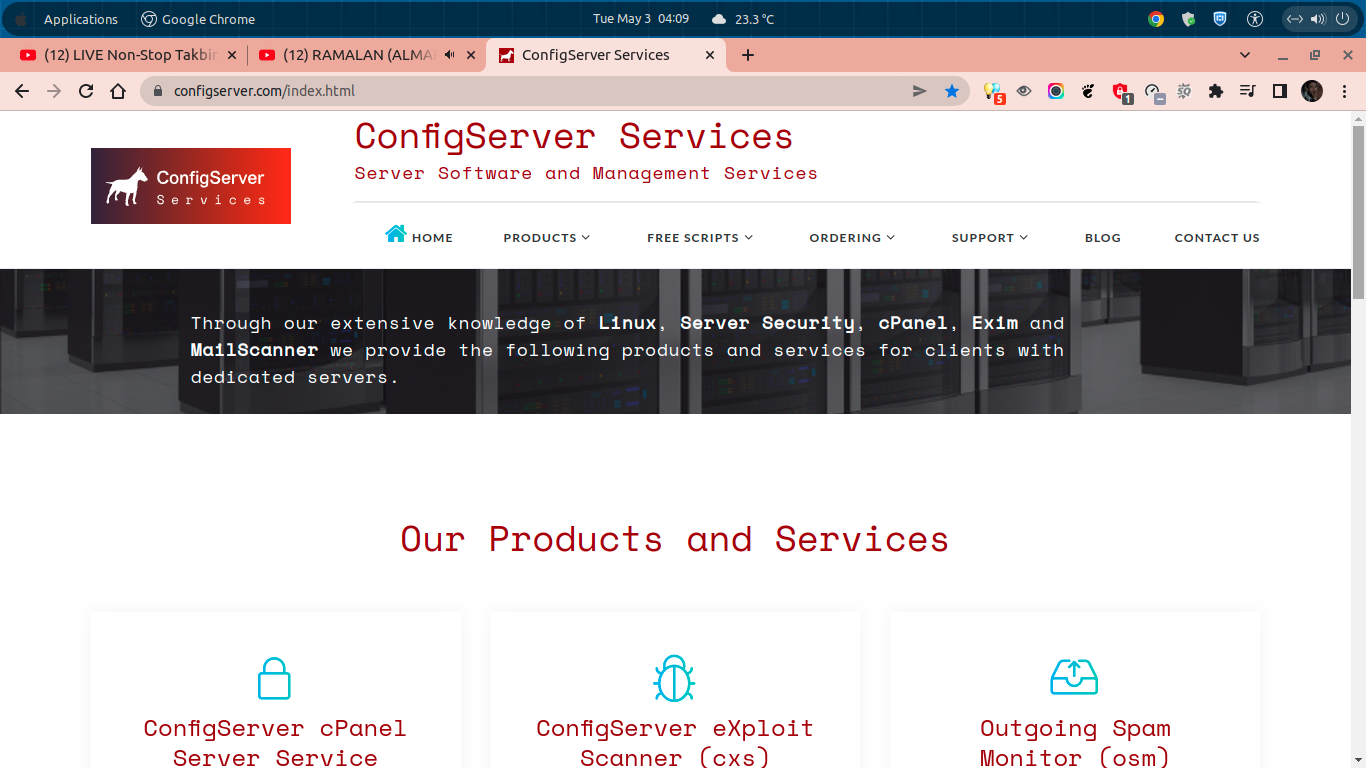Click the outbox icon above Spam Monitor
The height and width of the screenshot is (768, 1366).
tap(1074, 677)
